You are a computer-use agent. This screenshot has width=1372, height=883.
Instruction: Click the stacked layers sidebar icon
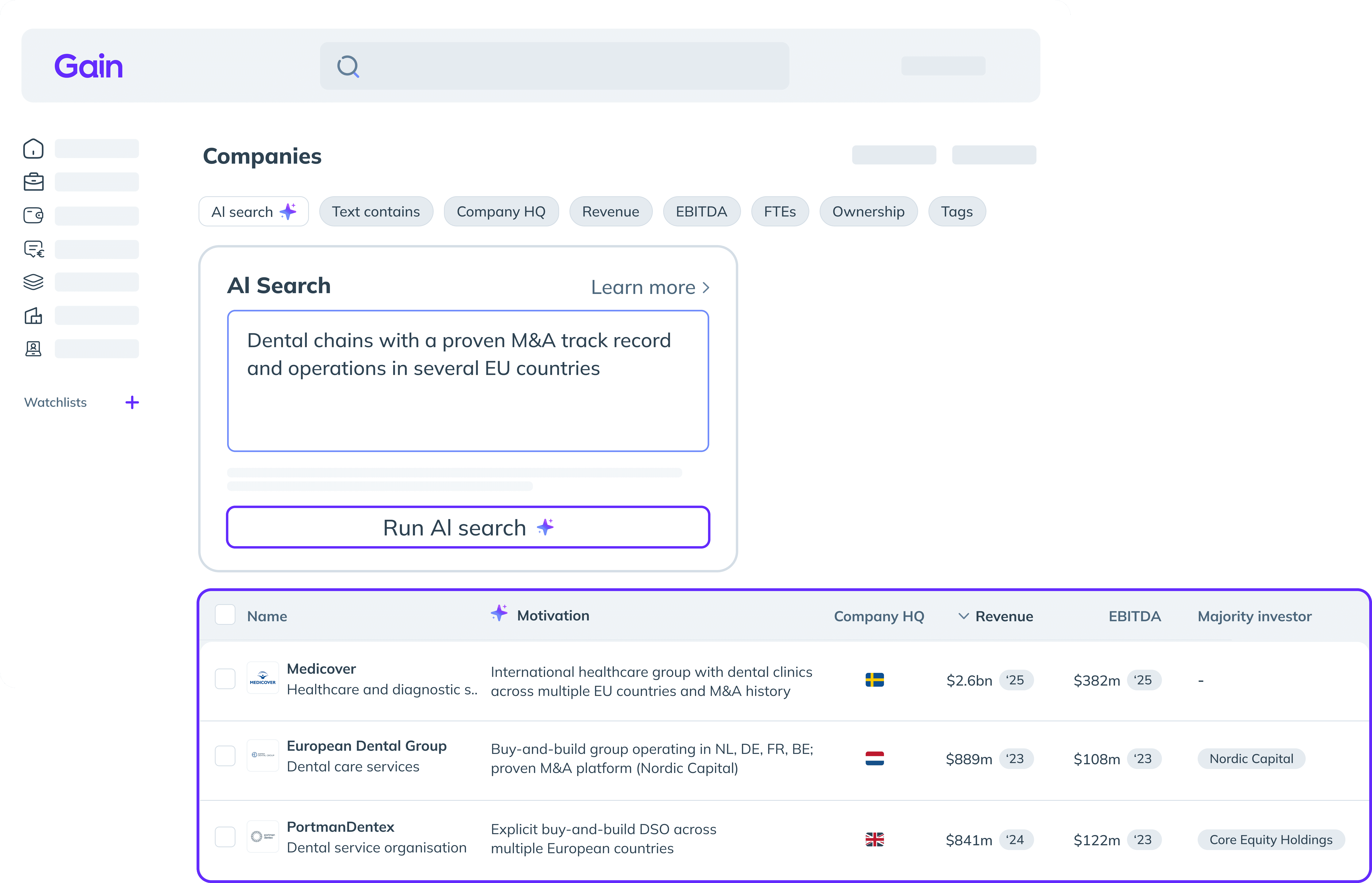click(33, 282)
